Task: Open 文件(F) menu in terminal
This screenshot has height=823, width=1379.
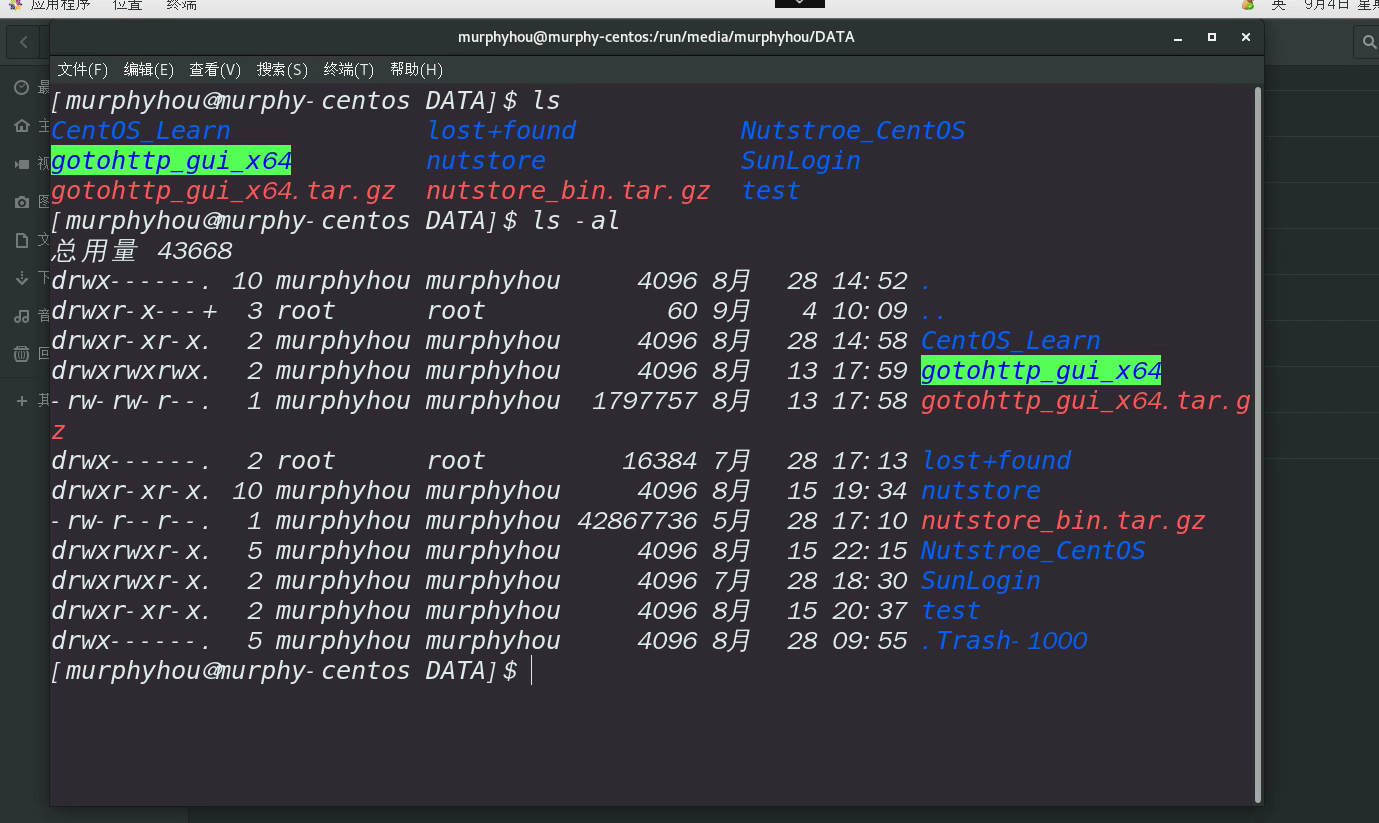Action: [x=82, y=70]
